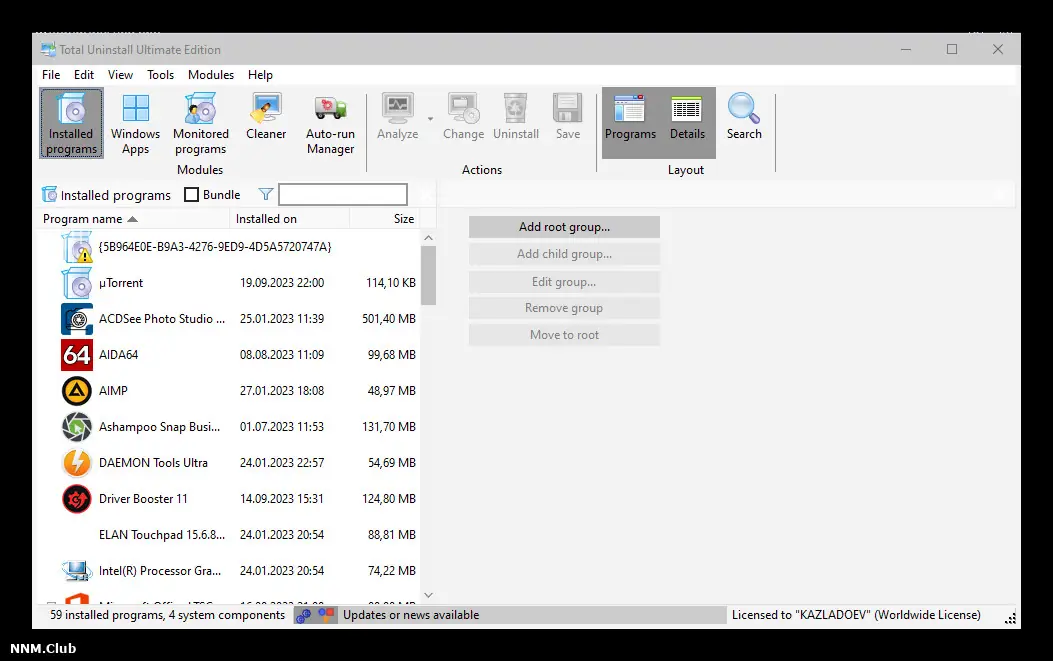Click Edit group button
1053x661 pixels.
(564, 282)
